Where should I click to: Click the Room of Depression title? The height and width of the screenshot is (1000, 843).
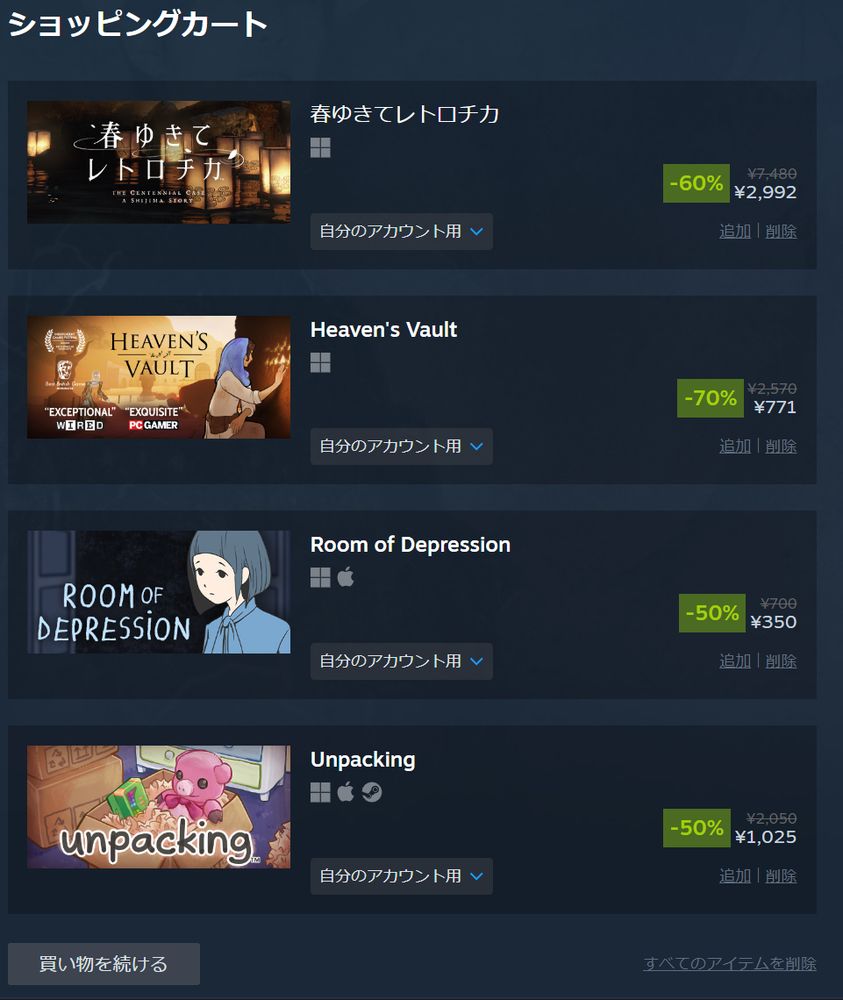[x=410, y=545]
